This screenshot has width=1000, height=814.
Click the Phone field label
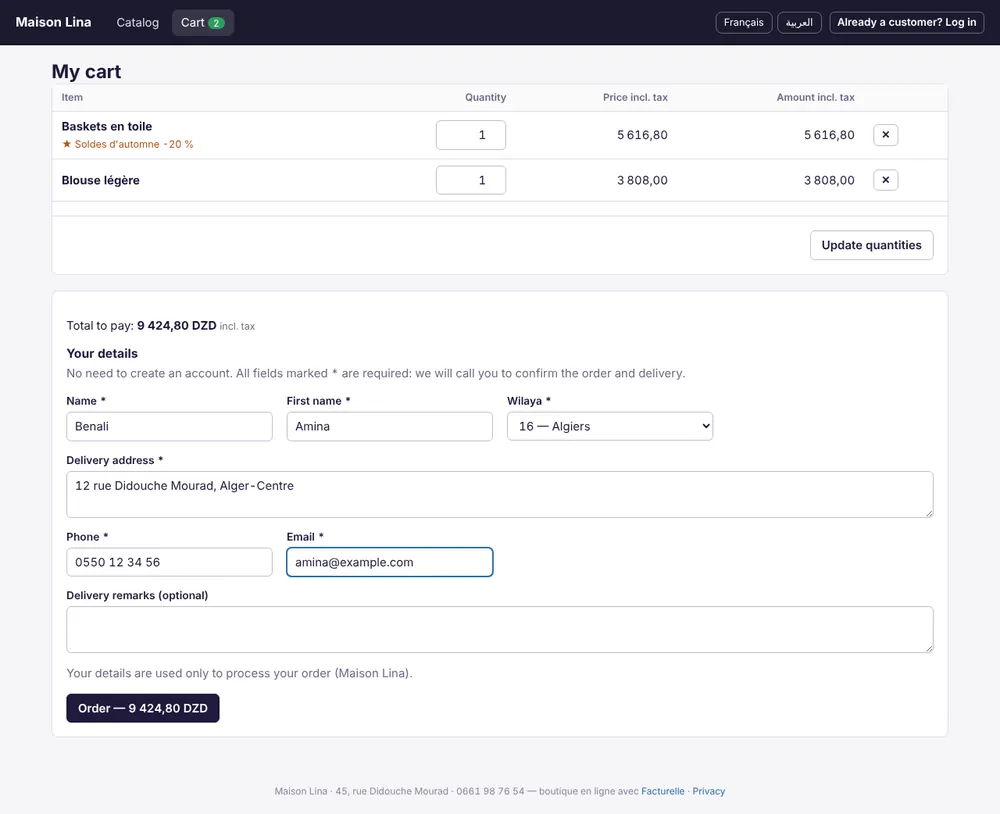point(87,536)
